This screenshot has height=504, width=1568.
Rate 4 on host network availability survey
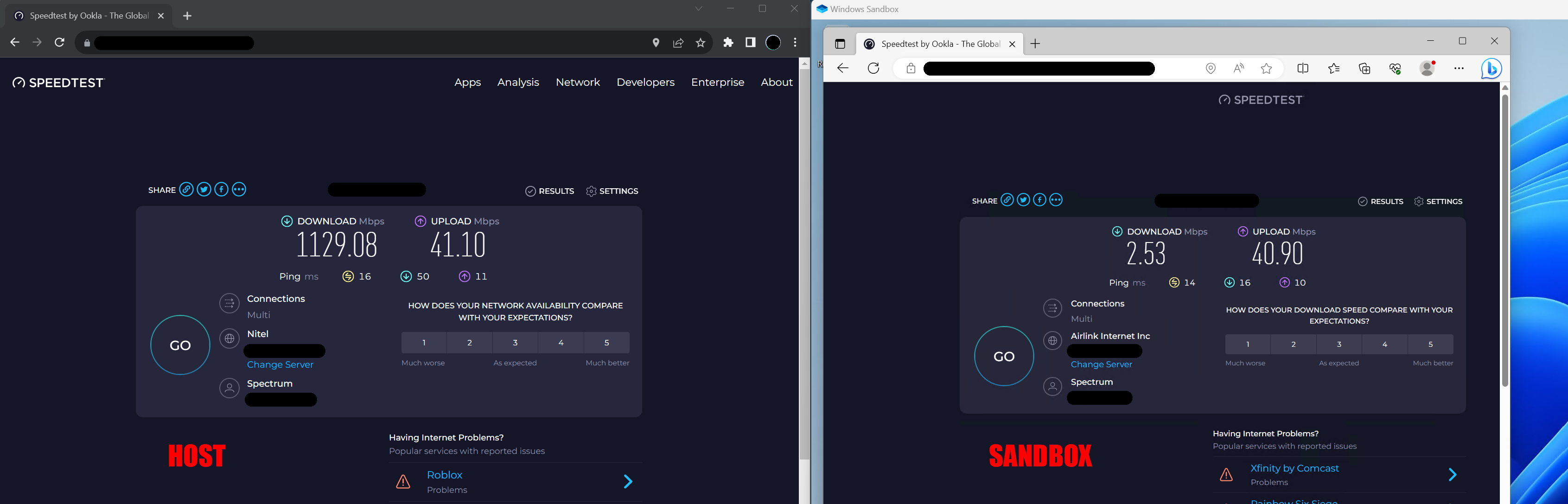561,343
